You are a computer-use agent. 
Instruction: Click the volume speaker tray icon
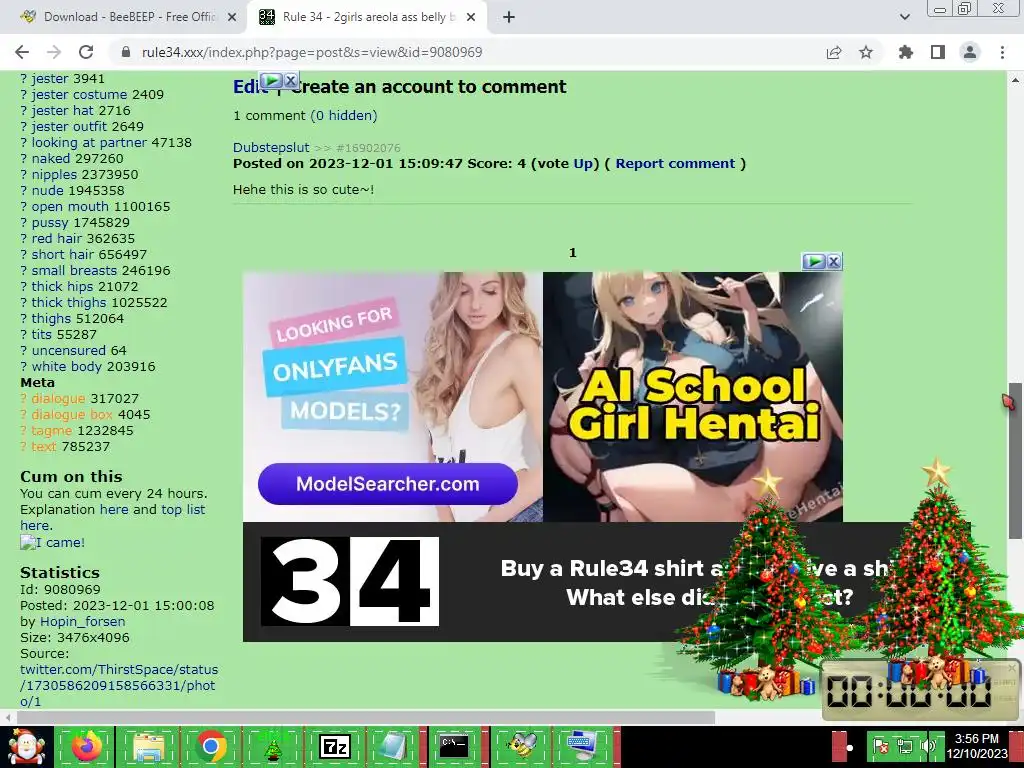(x=927, y=746)
